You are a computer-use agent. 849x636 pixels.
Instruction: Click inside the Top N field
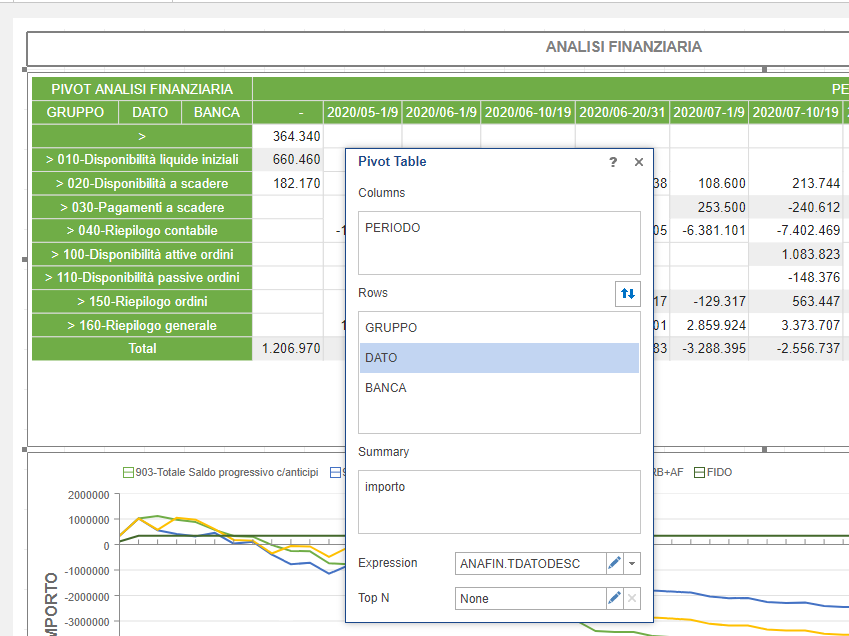tap(529, 599)
